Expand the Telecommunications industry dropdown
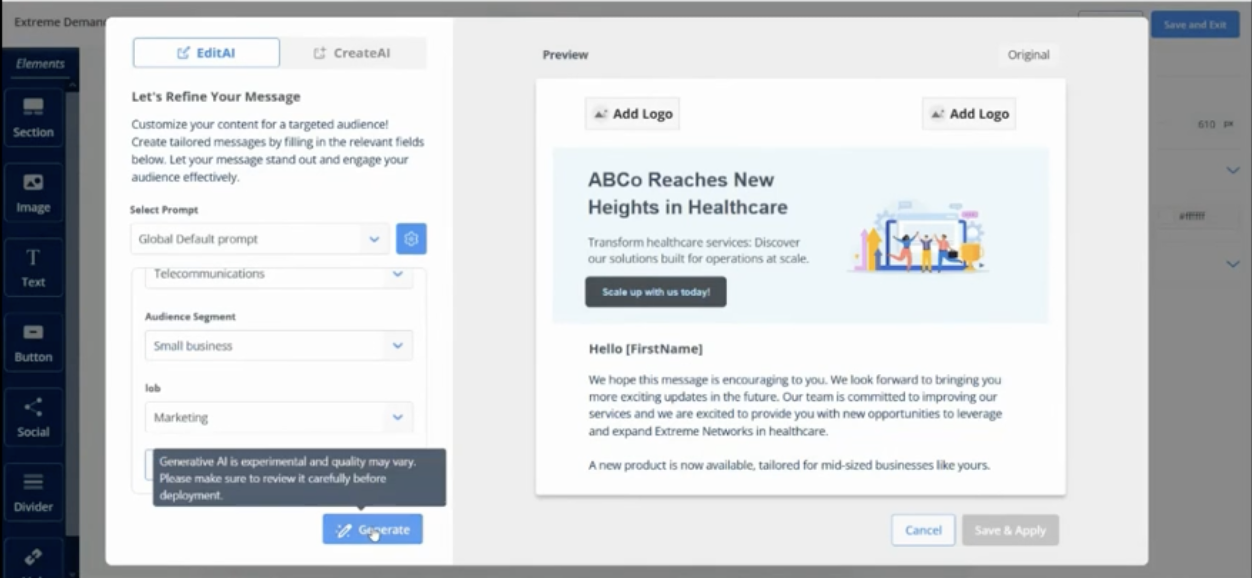Viewport: 1252px width, 578px height. coord(279,275)
